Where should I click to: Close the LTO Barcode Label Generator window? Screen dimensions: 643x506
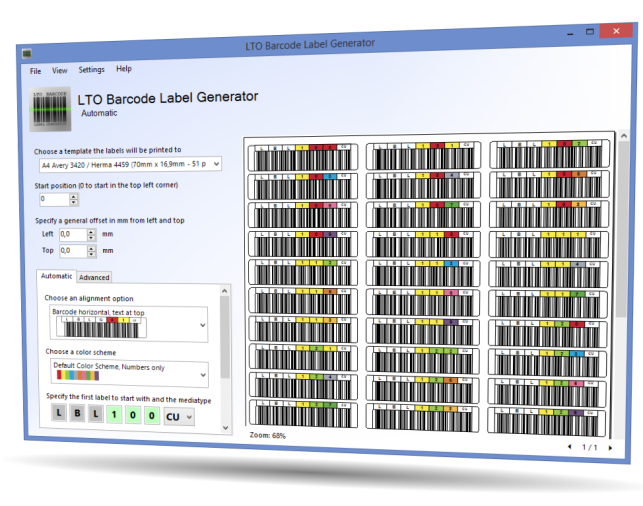coord(616,31)
